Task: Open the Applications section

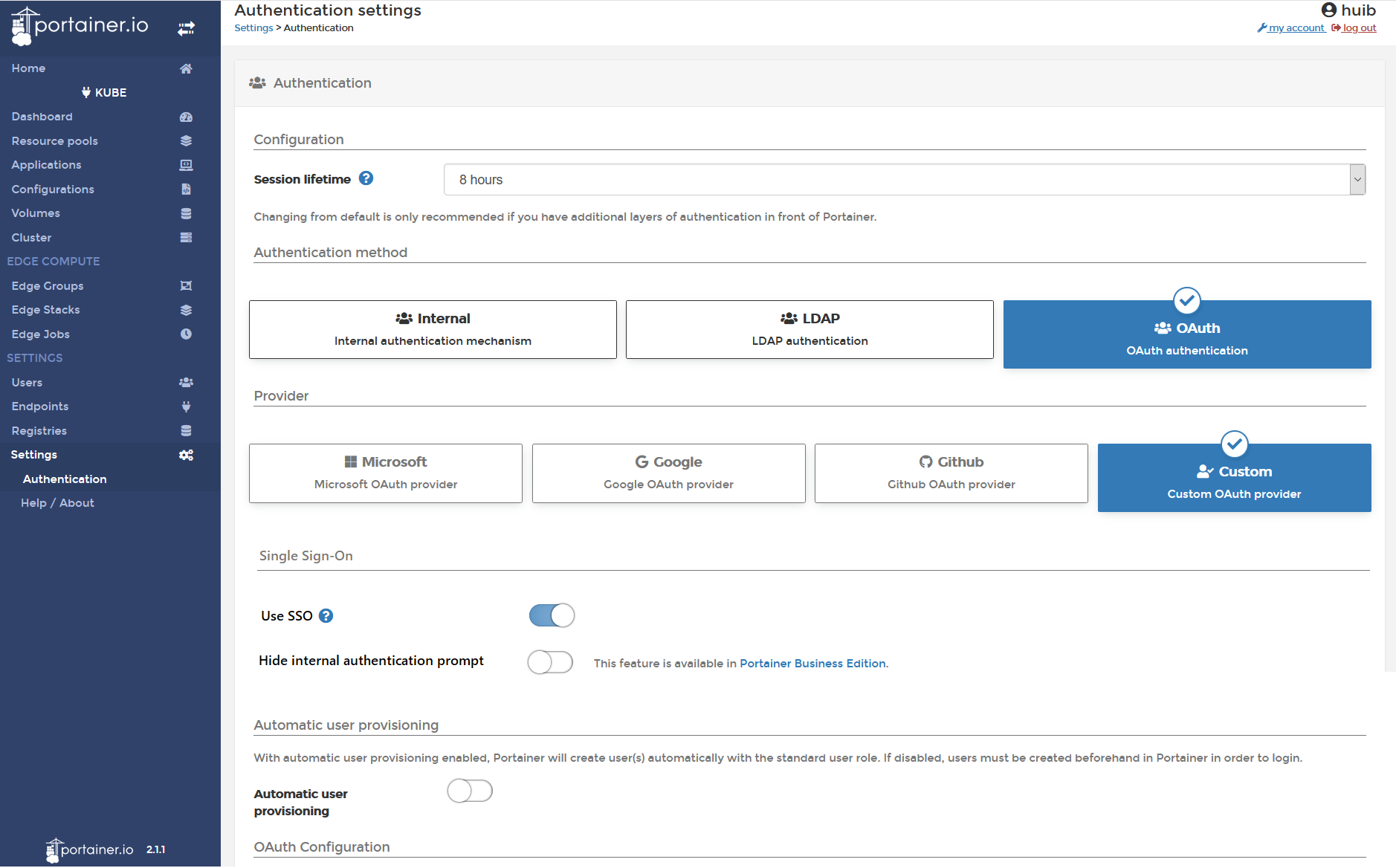Action: (x=46, y=164)
